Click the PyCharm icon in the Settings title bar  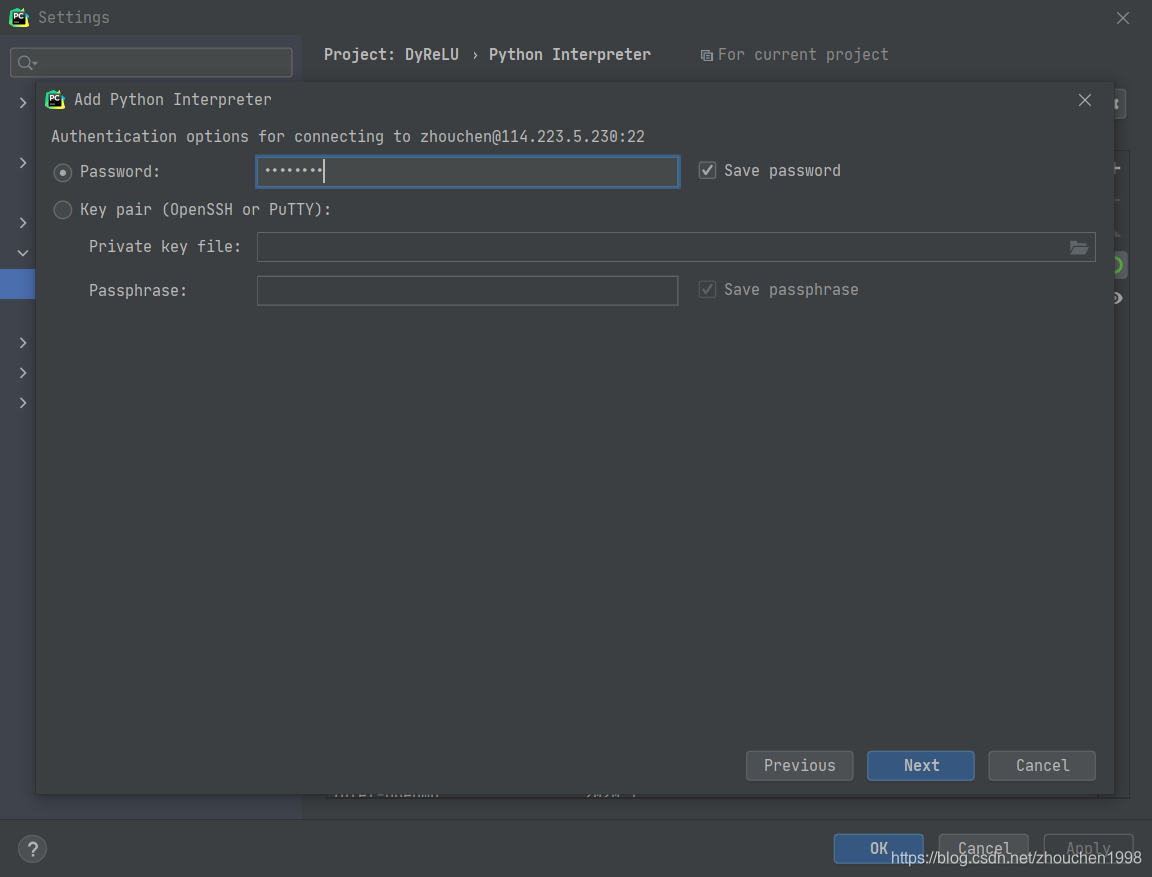click(x=19, y=17)
